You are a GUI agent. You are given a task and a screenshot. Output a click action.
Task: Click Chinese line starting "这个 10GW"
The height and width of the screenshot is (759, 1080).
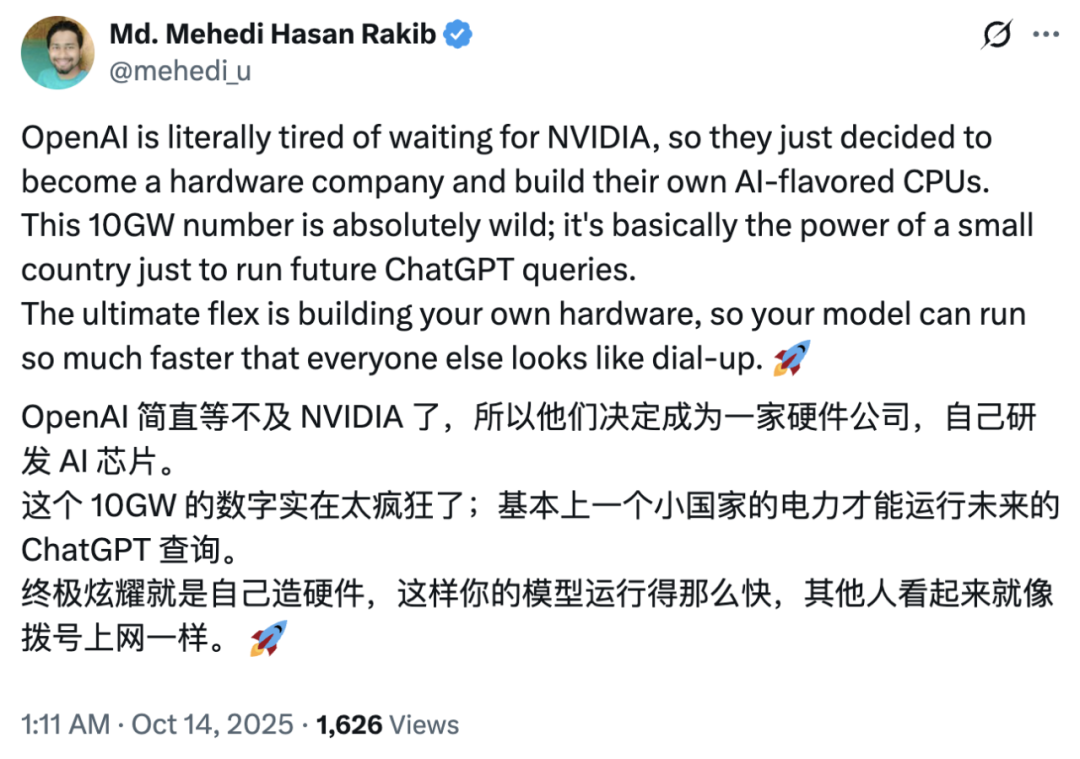(538, 508)
